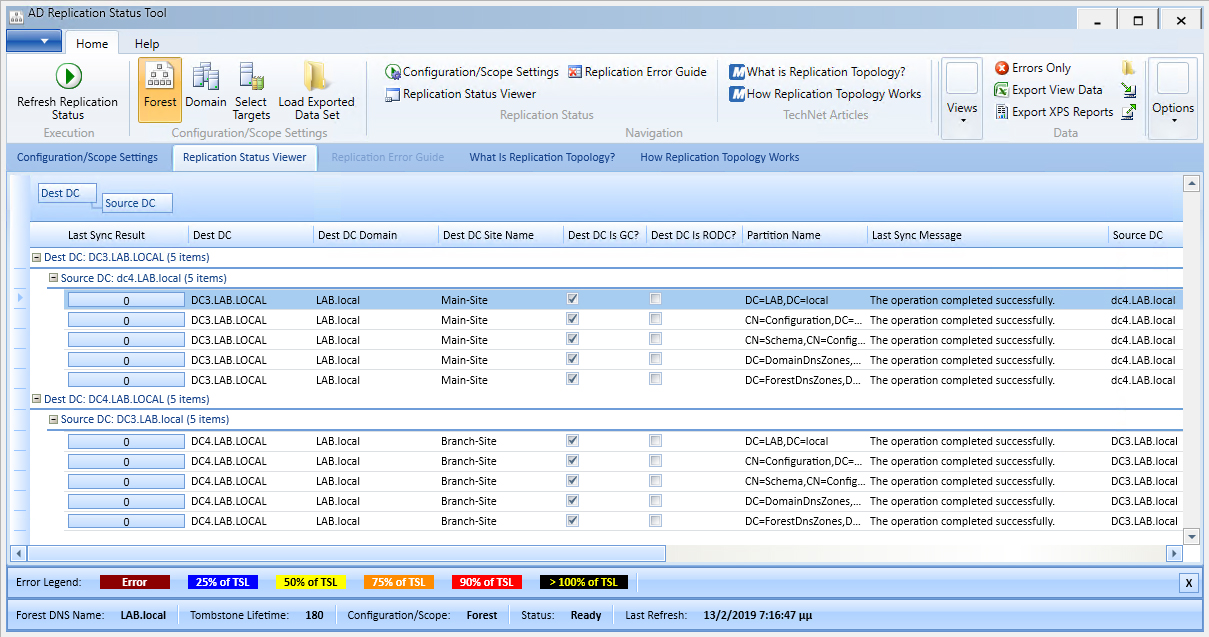
Task: Click the Tombstone Lifetime value 180
Action: (314, 615)
